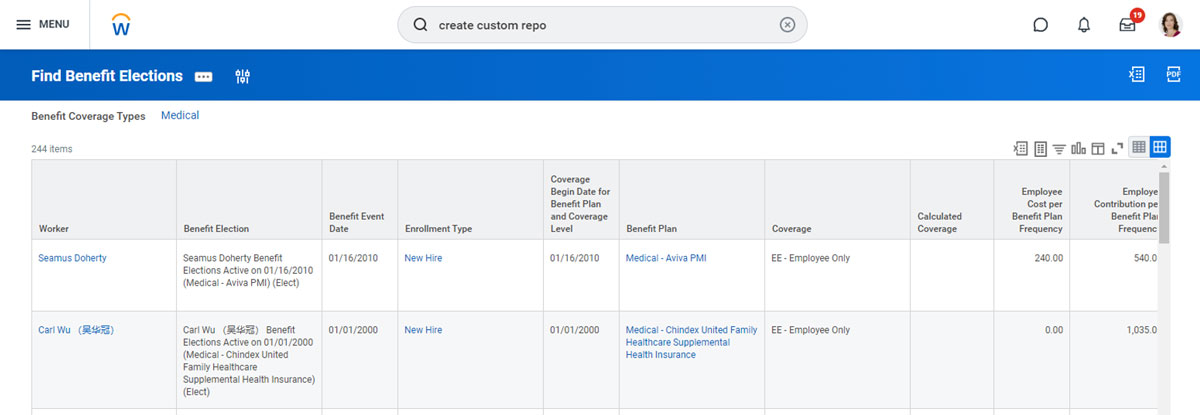Screen dimensions: 1200x415
Task: Open the Coverage column header menu
Action: coord(837,199)
